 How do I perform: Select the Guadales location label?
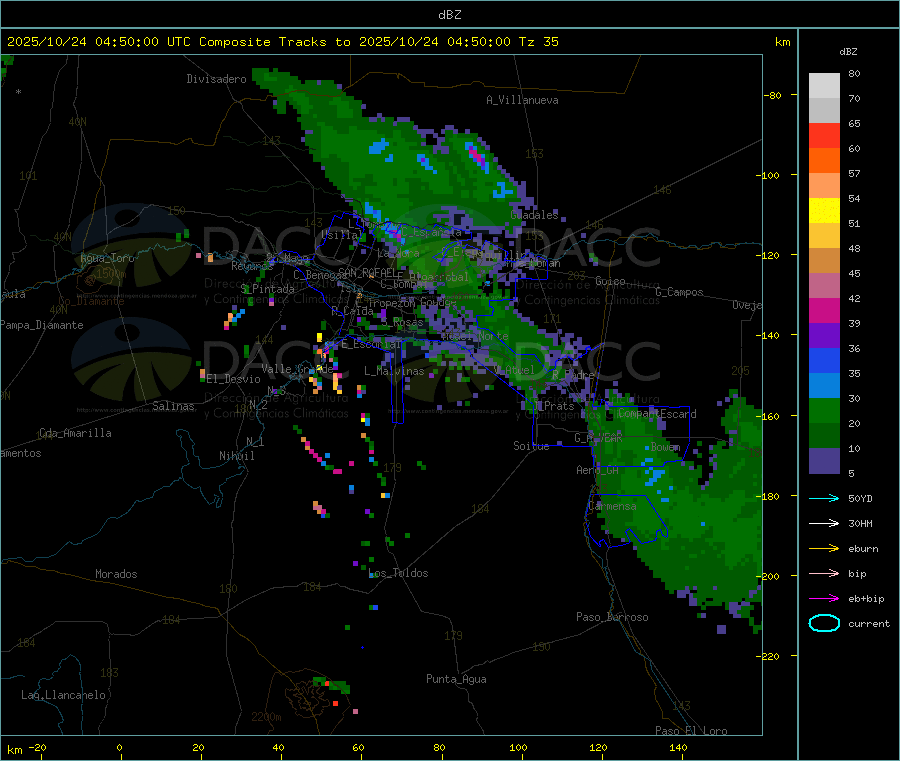tap(534, 215)
